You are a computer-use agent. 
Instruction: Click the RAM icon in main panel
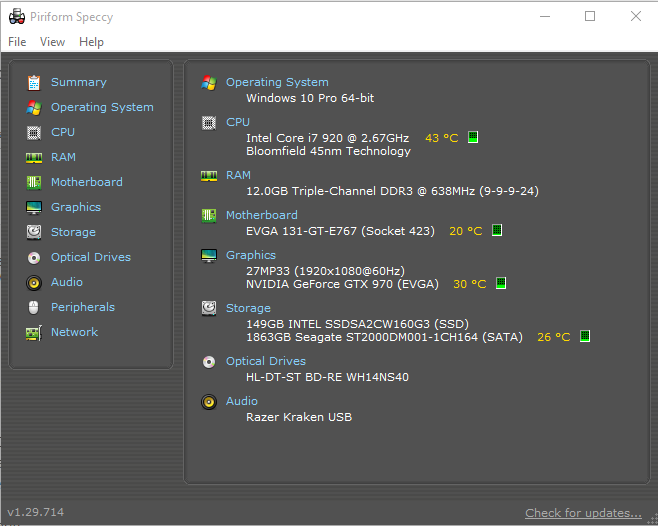209,175
